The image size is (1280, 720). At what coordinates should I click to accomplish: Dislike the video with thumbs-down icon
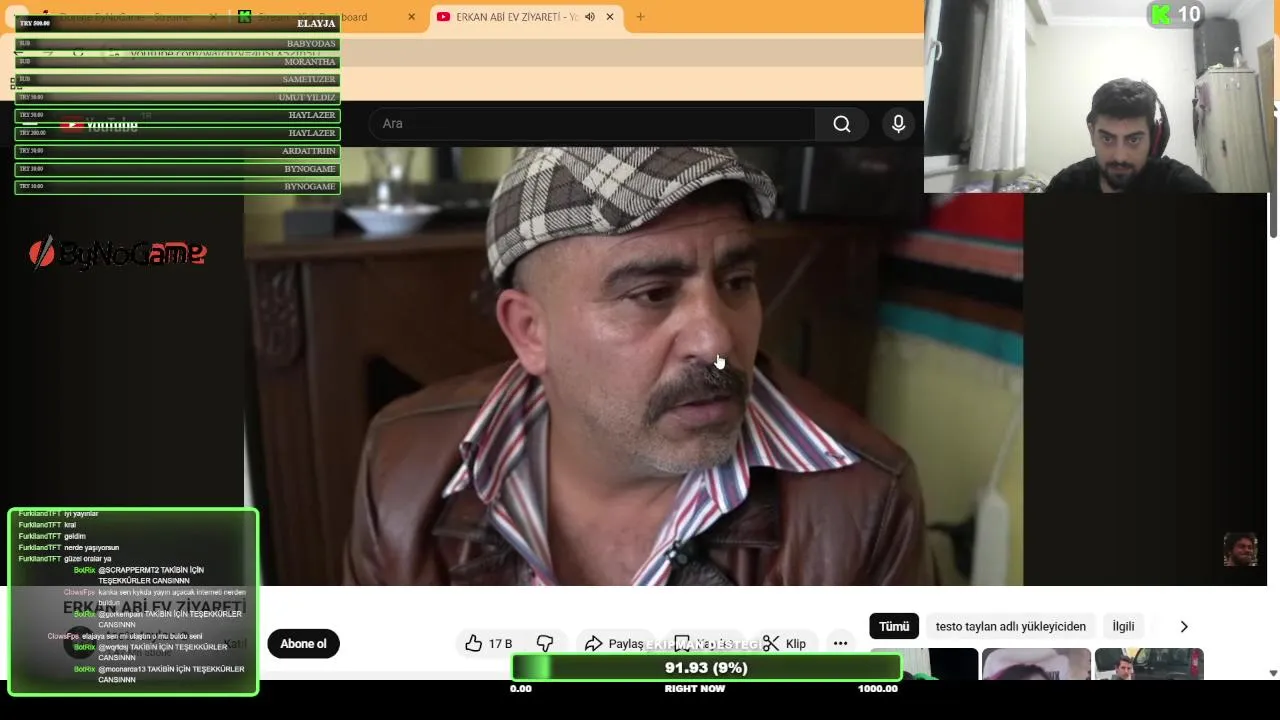pos(545,644)
